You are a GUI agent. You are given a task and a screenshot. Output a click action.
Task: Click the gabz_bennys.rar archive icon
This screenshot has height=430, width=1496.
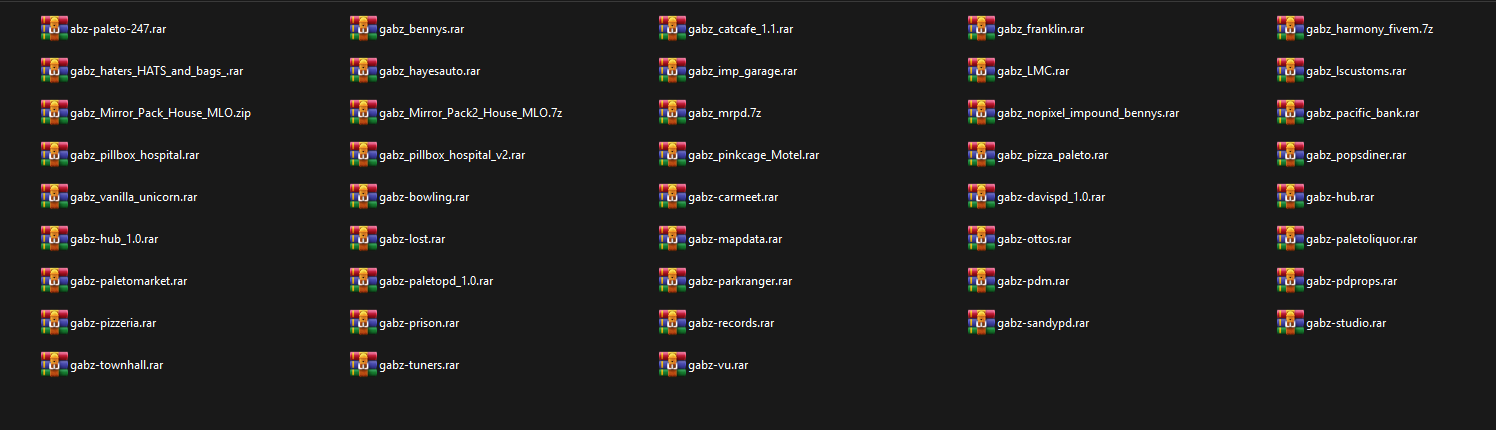[x=362, y=29]
